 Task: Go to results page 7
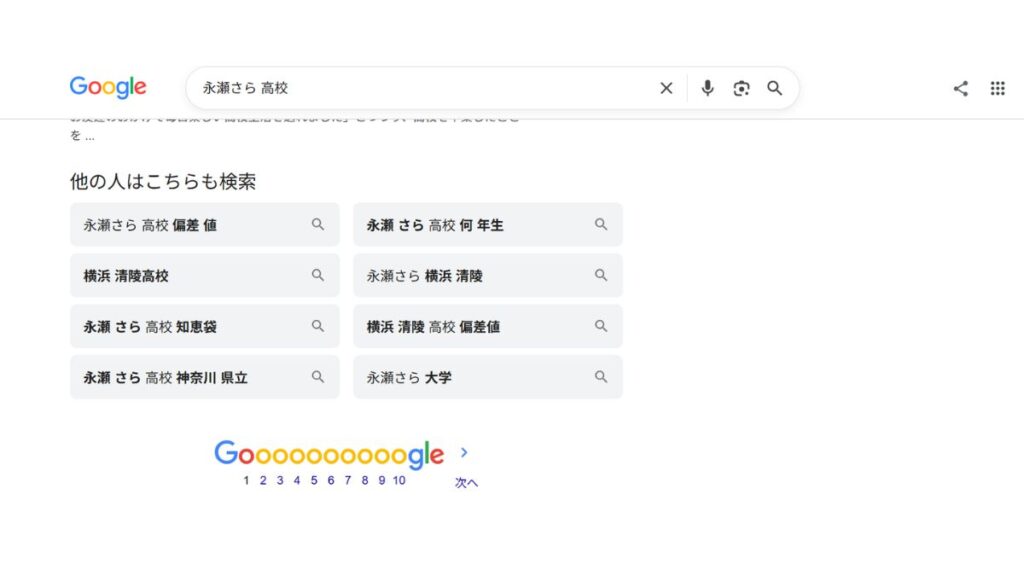tap(348, 480)
